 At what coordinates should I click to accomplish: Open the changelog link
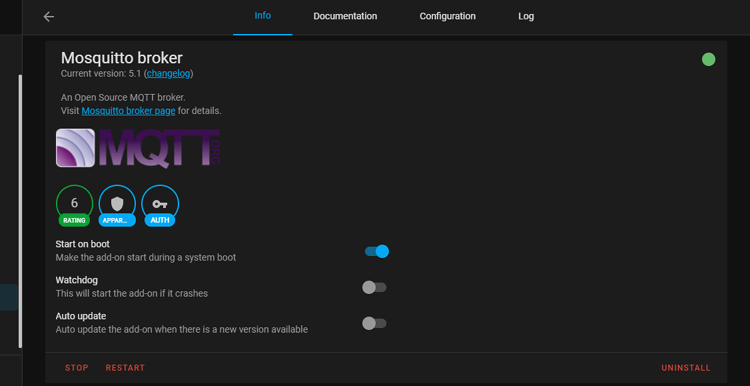point(168,74)
